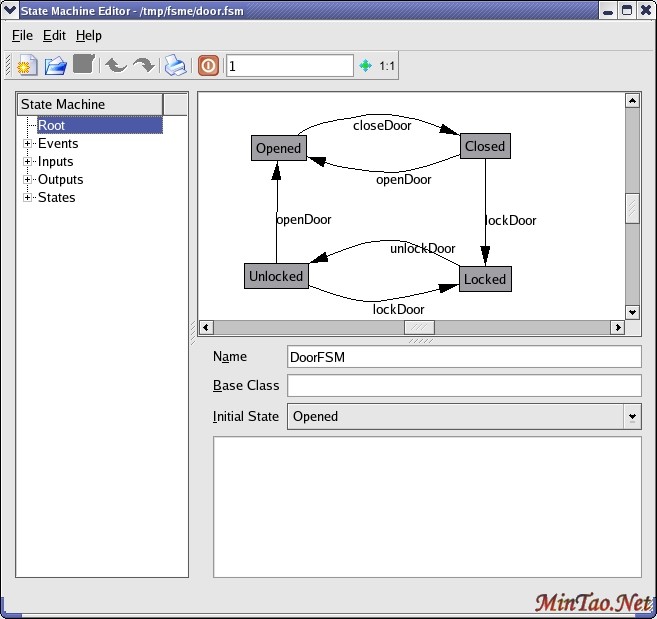Open the File menu

(x=22, y=35)
